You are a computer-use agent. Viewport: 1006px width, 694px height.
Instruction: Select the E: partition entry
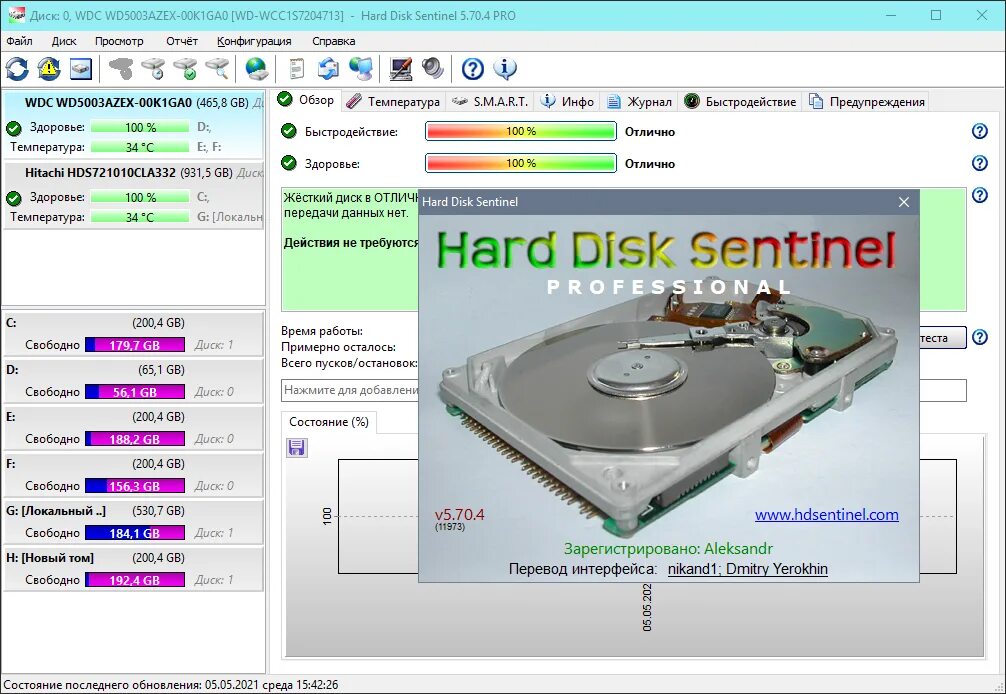133,428
